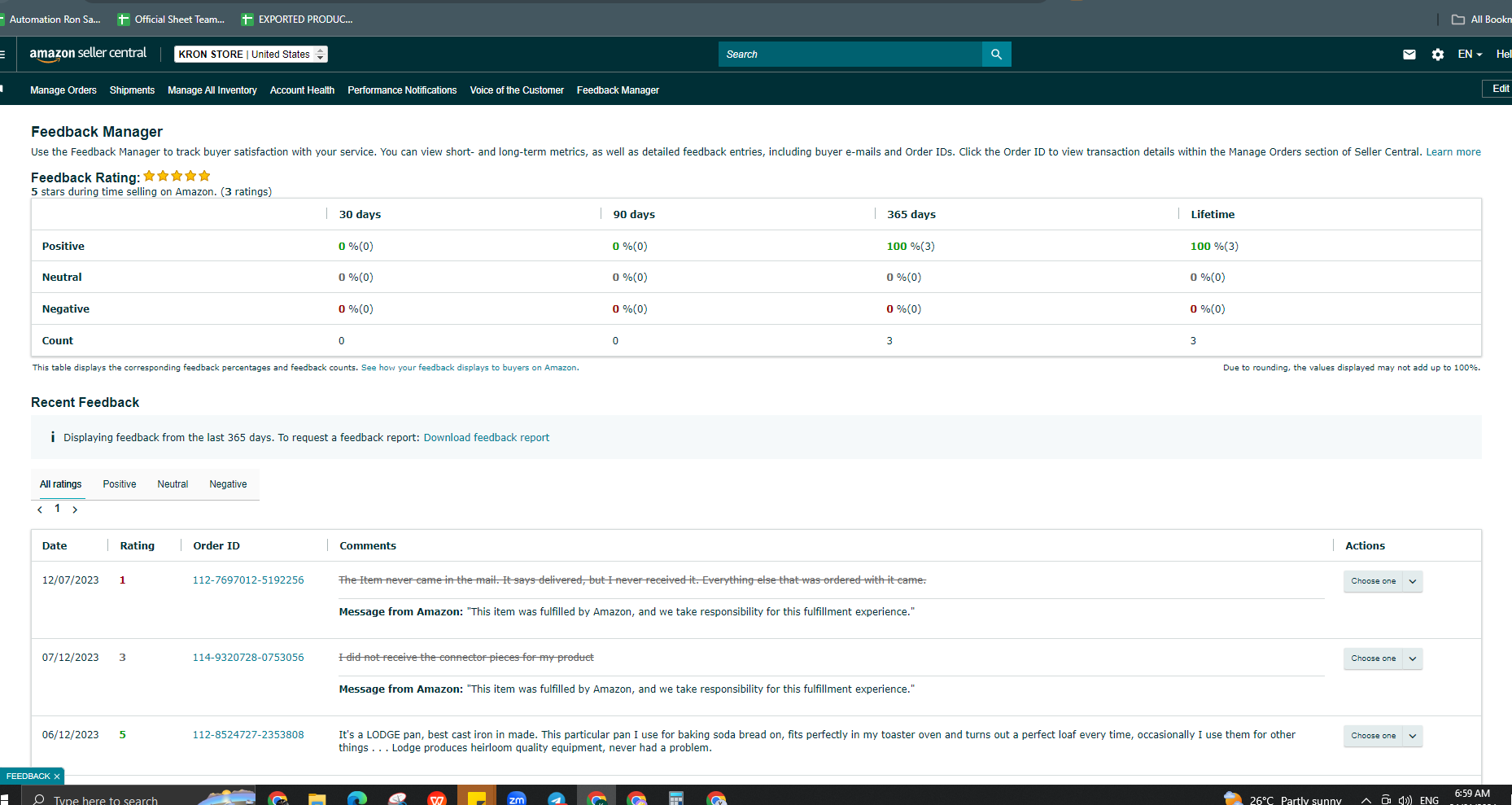The width and height of the screenshot is (1512, 805).
Task: Click the search magnifier button
Action: coord(996,55)
